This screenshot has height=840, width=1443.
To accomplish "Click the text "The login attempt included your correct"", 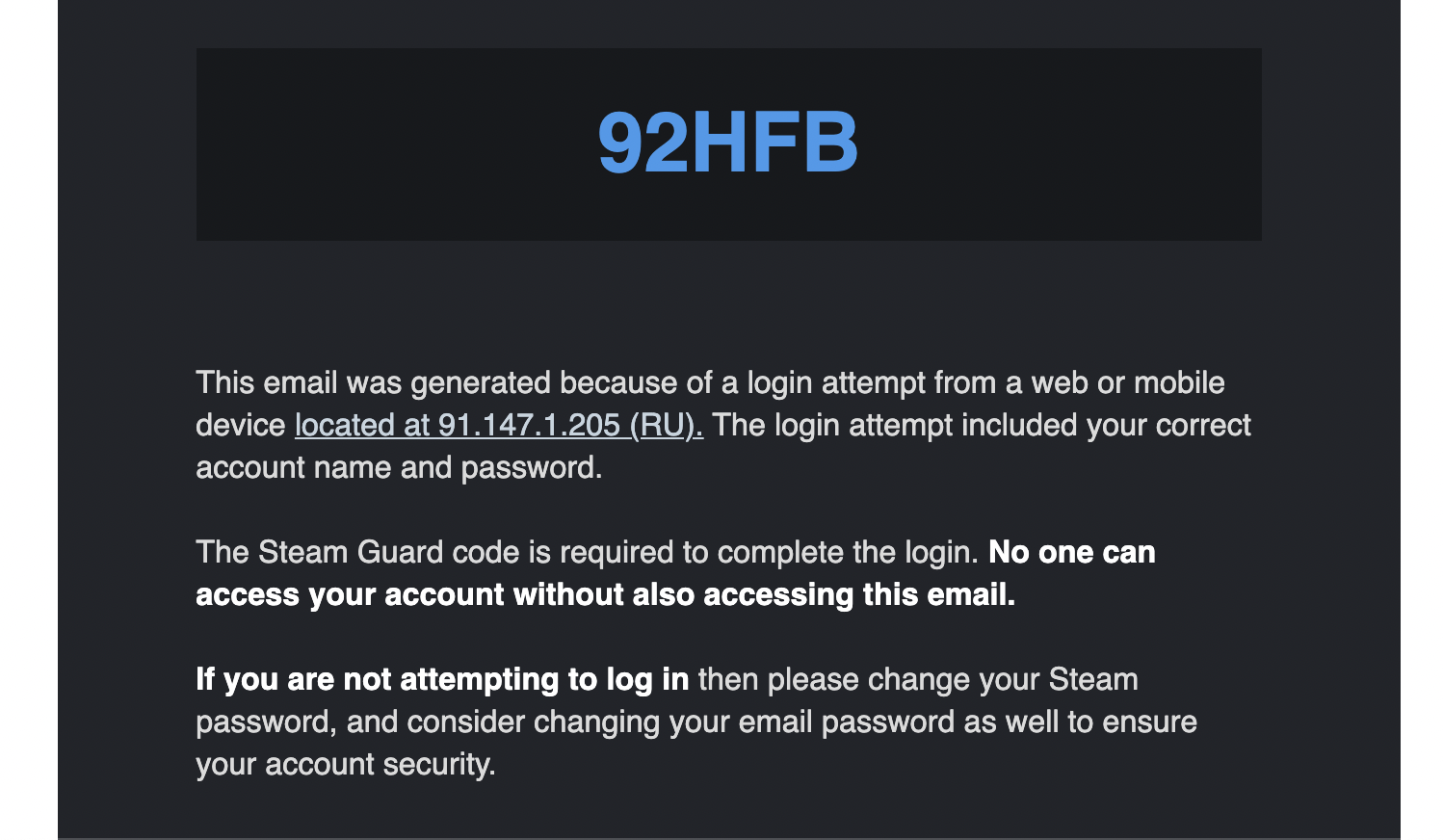I will [x=982, y=425].
